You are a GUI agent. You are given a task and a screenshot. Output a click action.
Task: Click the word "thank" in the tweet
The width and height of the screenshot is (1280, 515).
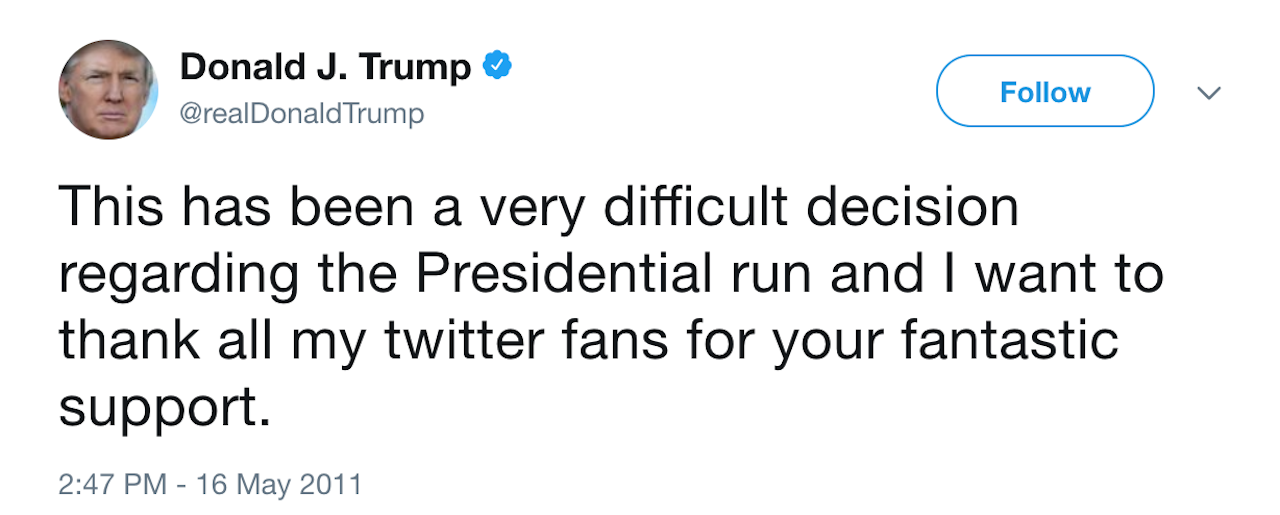[x=139, y=341]
